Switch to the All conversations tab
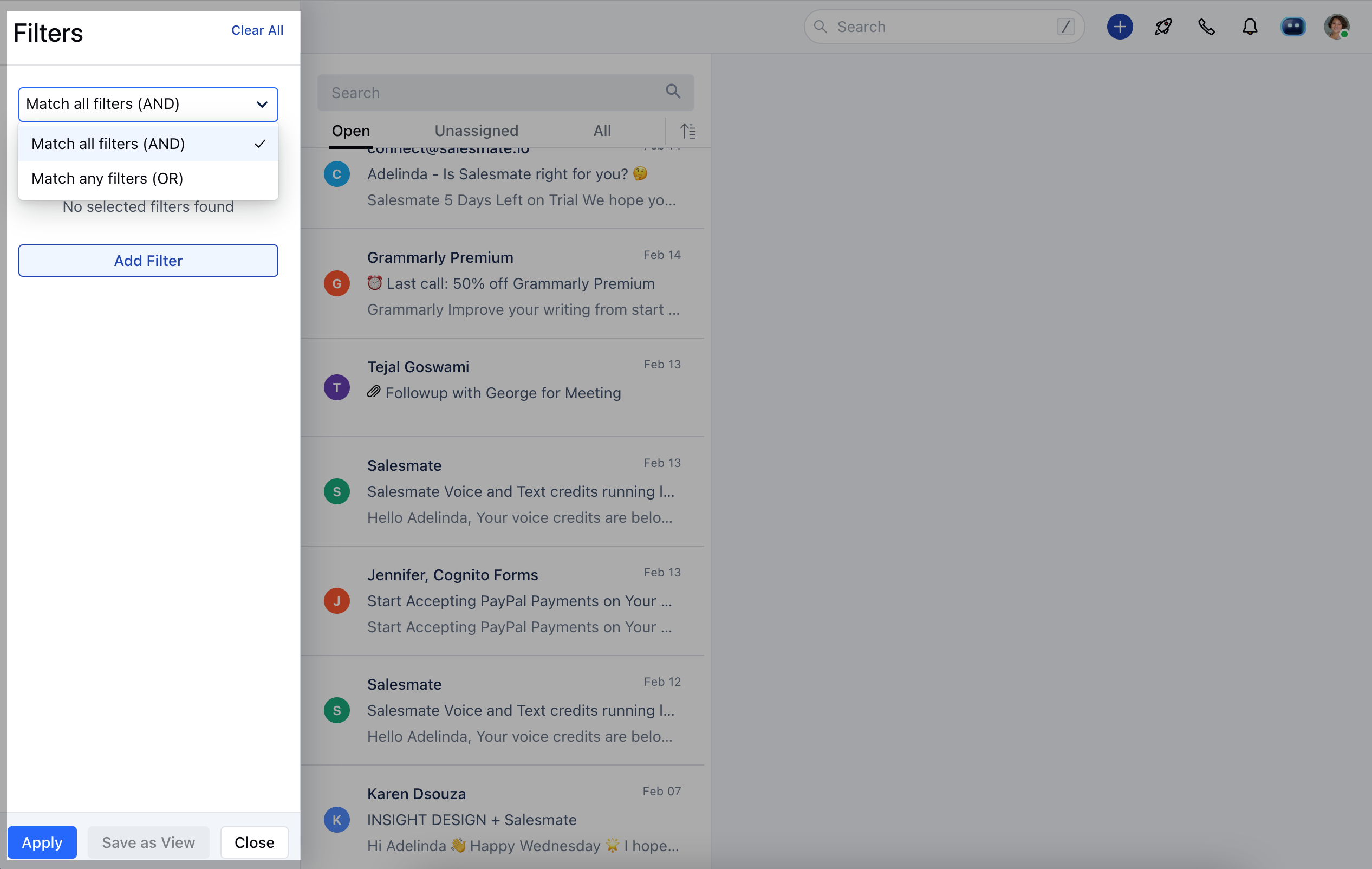Image resolution: width=1372 pixels, height=869 pixels. (x=602, y=131)
